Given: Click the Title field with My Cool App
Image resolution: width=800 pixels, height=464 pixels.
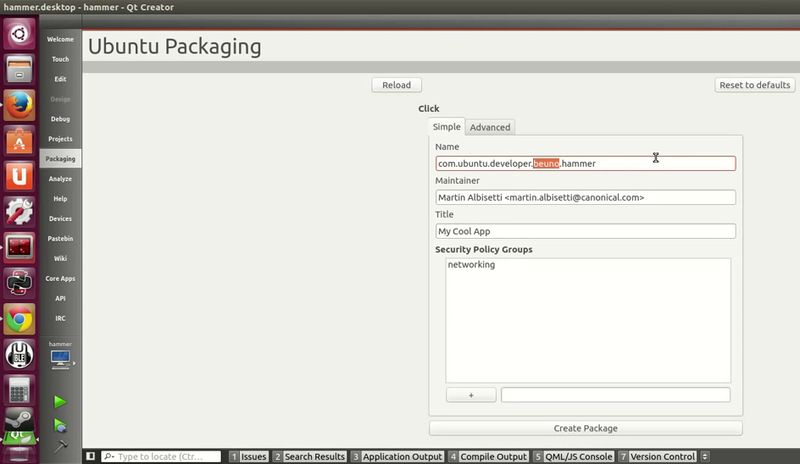Looking at the screenshot, I should tap(586, 231).
